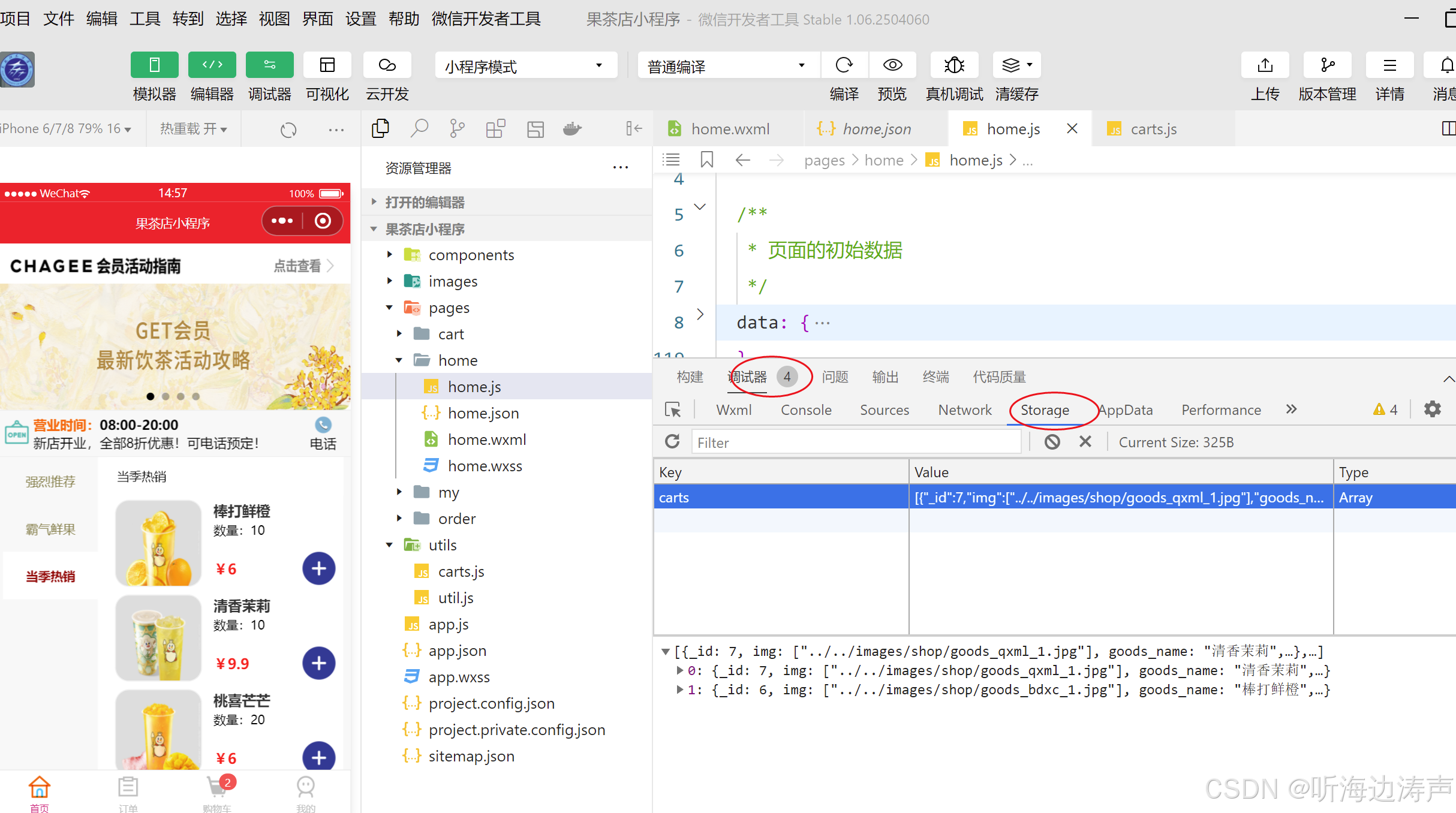Open source control branch icon

[x=457, y=128]
